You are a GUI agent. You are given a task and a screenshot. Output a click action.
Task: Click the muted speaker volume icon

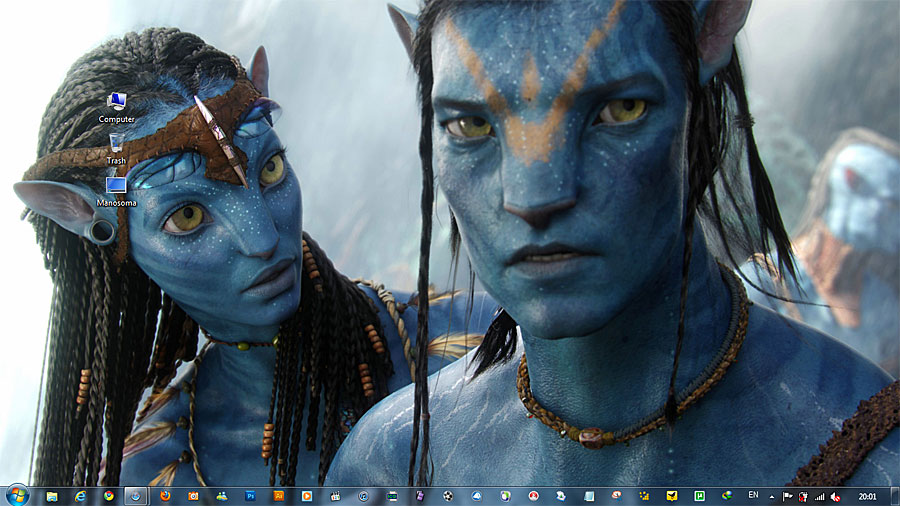836,497
